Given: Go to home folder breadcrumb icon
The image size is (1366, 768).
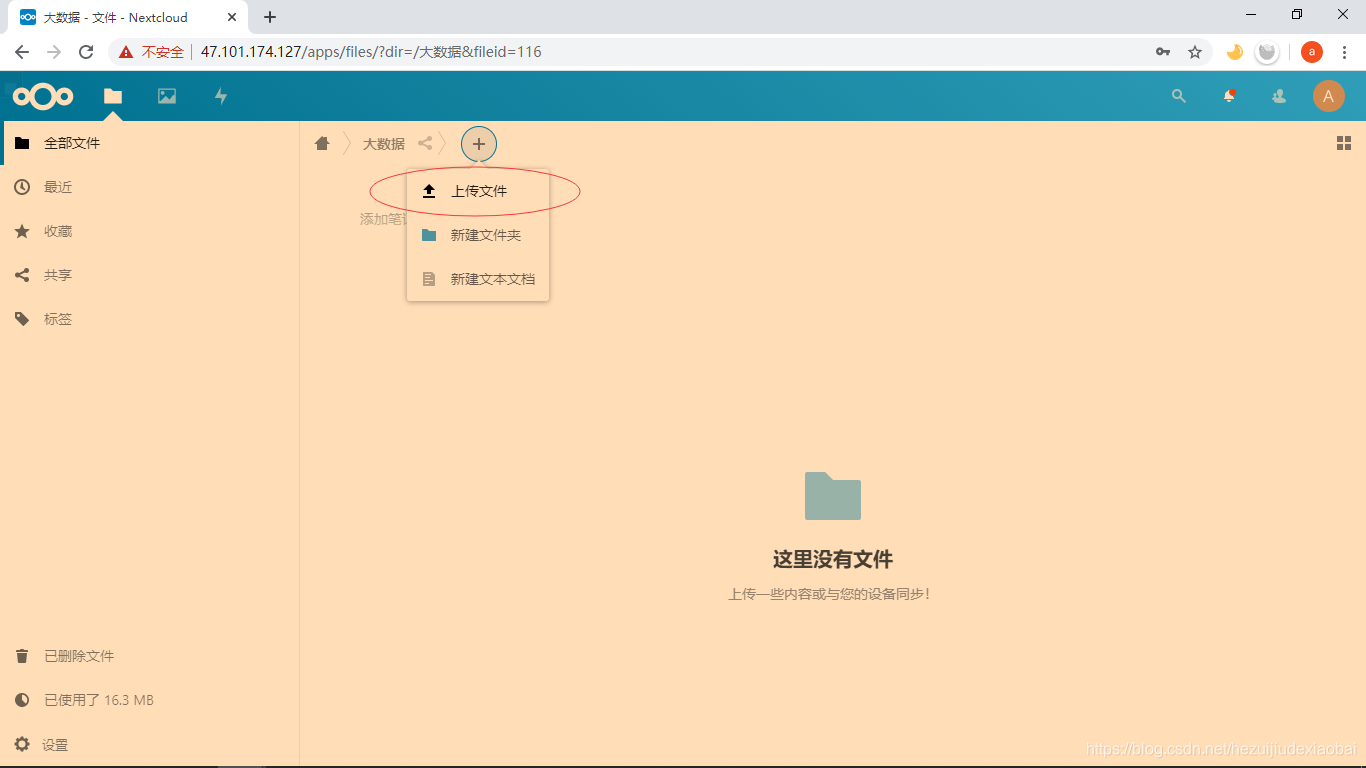Looking at the screenshot, I should tap(322, 144).
